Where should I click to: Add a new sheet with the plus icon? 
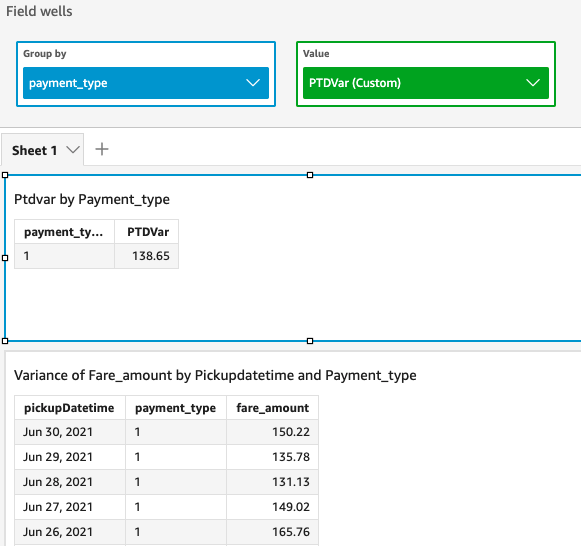(x=102, y=149)
